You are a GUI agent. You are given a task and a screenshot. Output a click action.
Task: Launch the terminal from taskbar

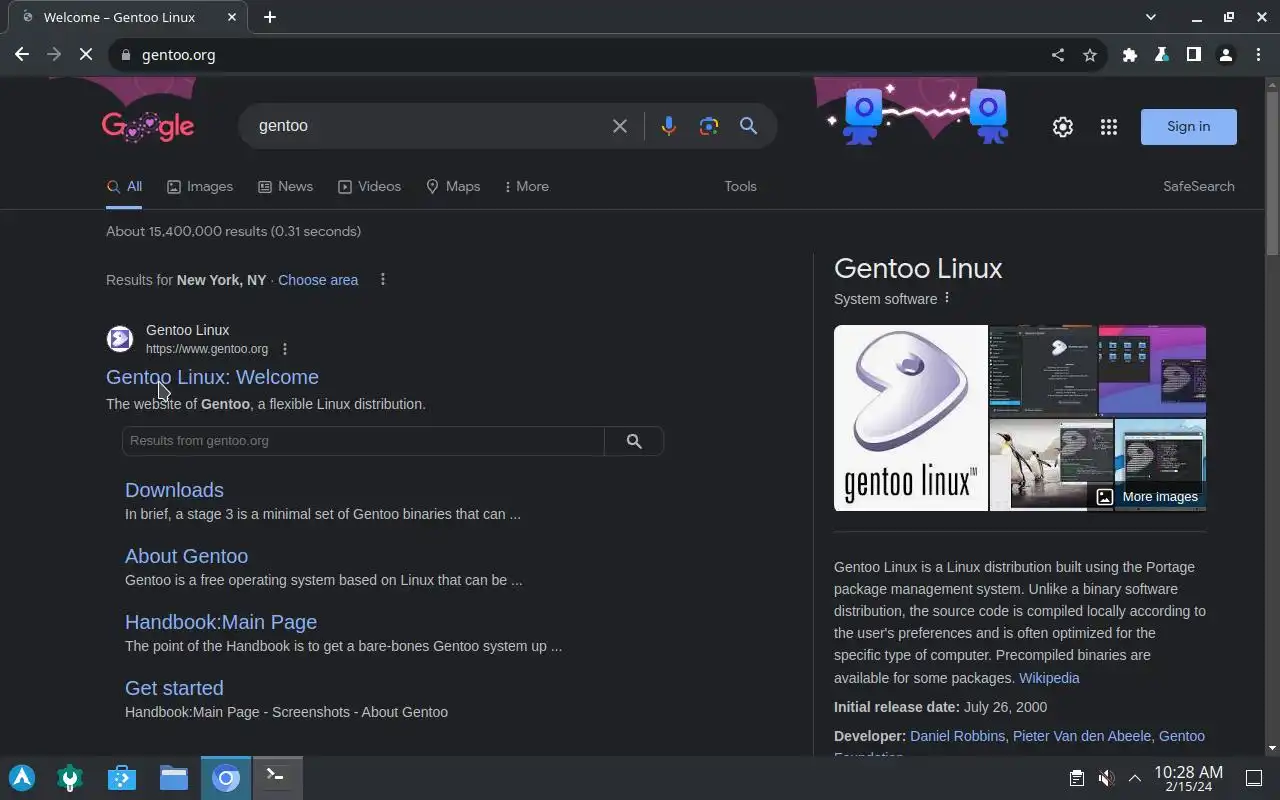pyautogui.click(x=277, y=778)
